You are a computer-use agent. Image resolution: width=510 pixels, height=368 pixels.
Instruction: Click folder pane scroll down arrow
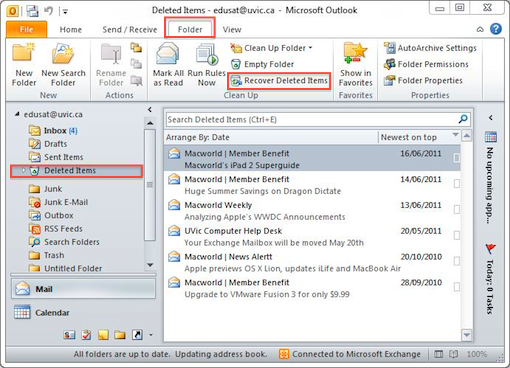tap(150, 265)
